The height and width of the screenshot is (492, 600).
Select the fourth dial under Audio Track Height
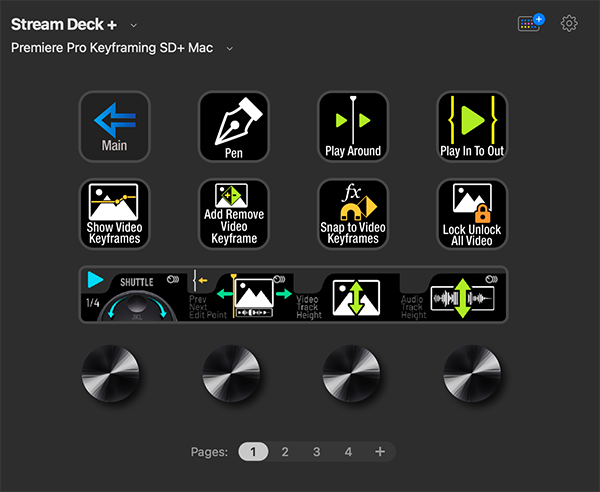tap(472, 373)
